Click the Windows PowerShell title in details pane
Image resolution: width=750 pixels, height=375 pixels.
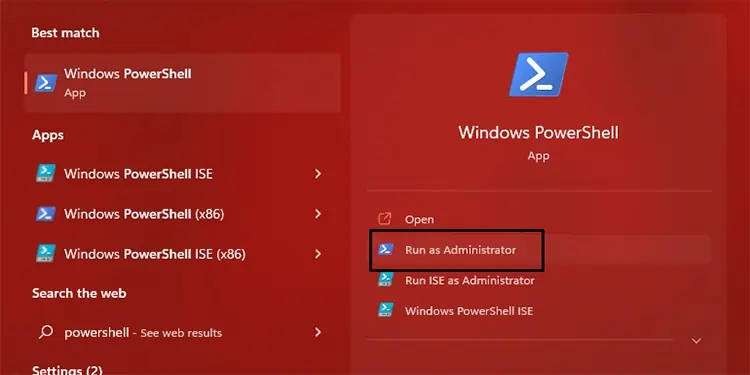click(x=538, y=132)
